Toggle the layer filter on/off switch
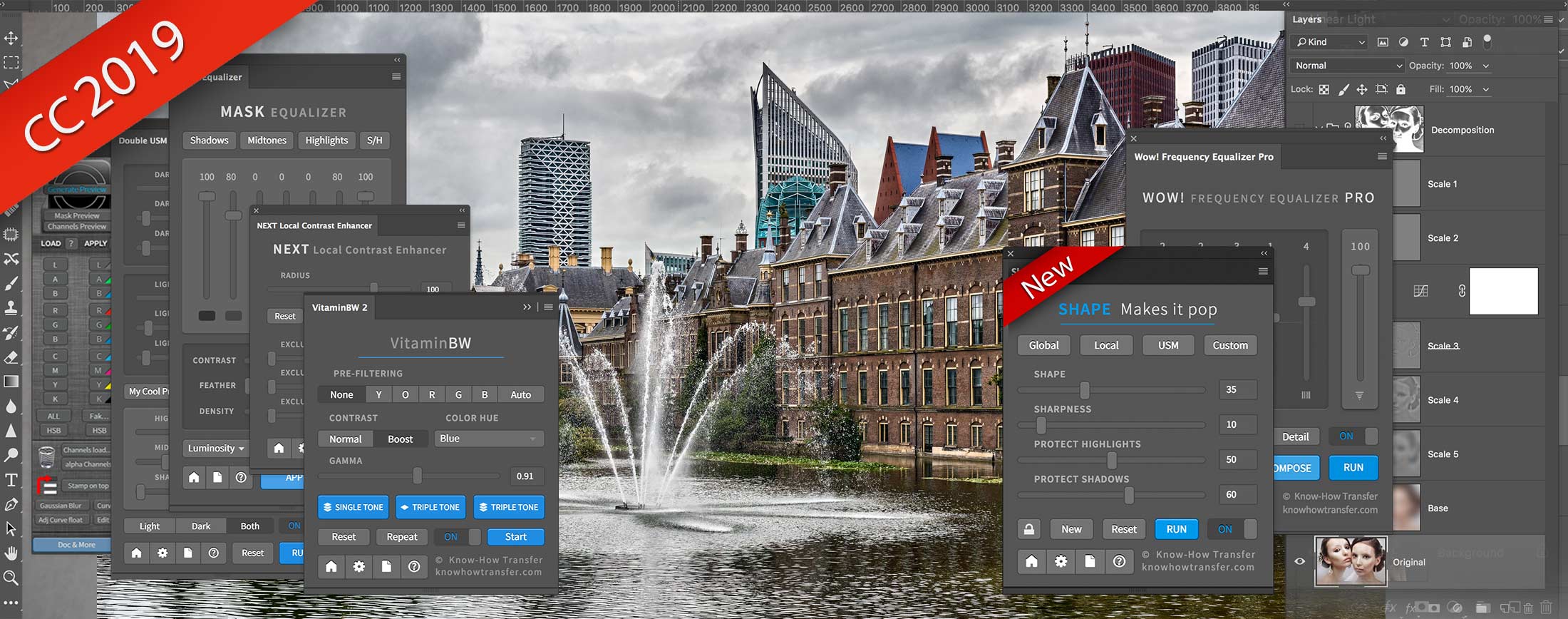This screenshot has width=1568, height=619. coord(1487,42)
